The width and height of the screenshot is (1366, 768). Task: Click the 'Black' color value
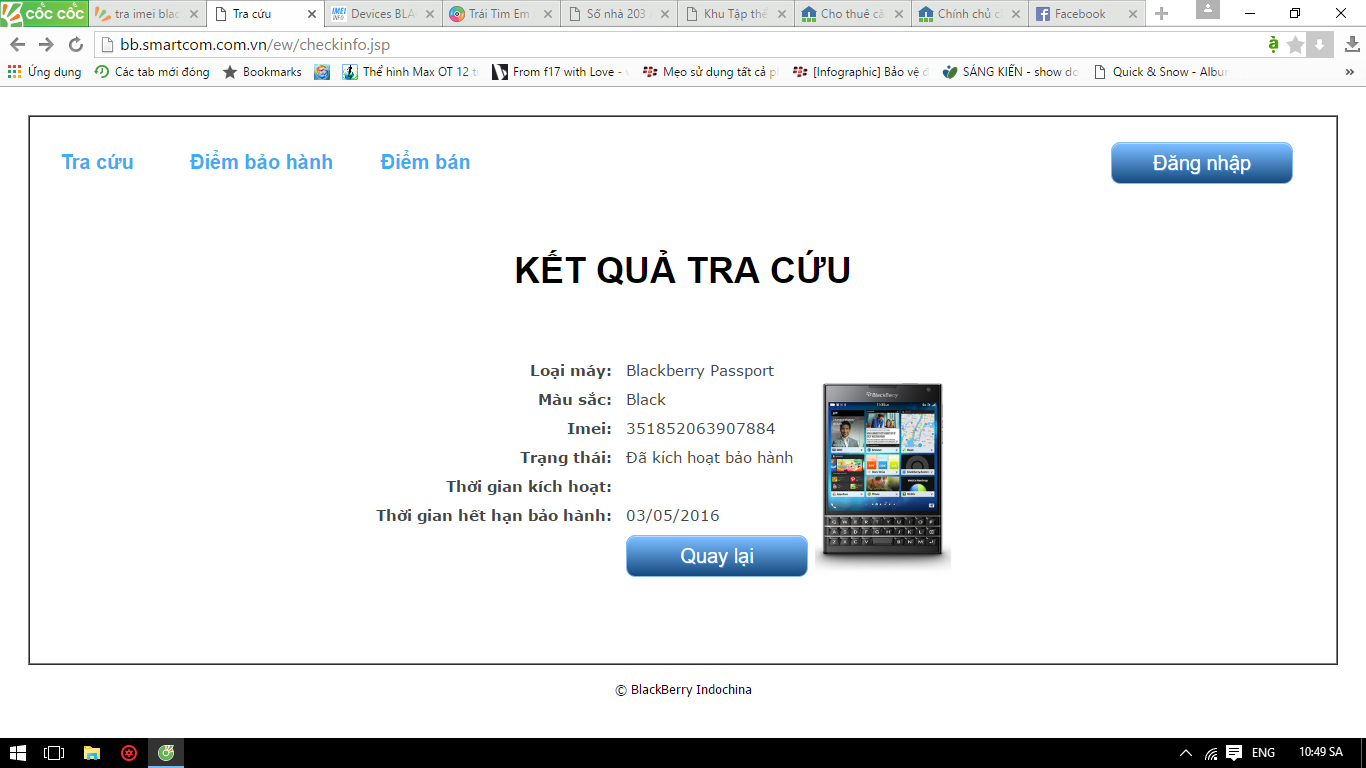(646, 400)
